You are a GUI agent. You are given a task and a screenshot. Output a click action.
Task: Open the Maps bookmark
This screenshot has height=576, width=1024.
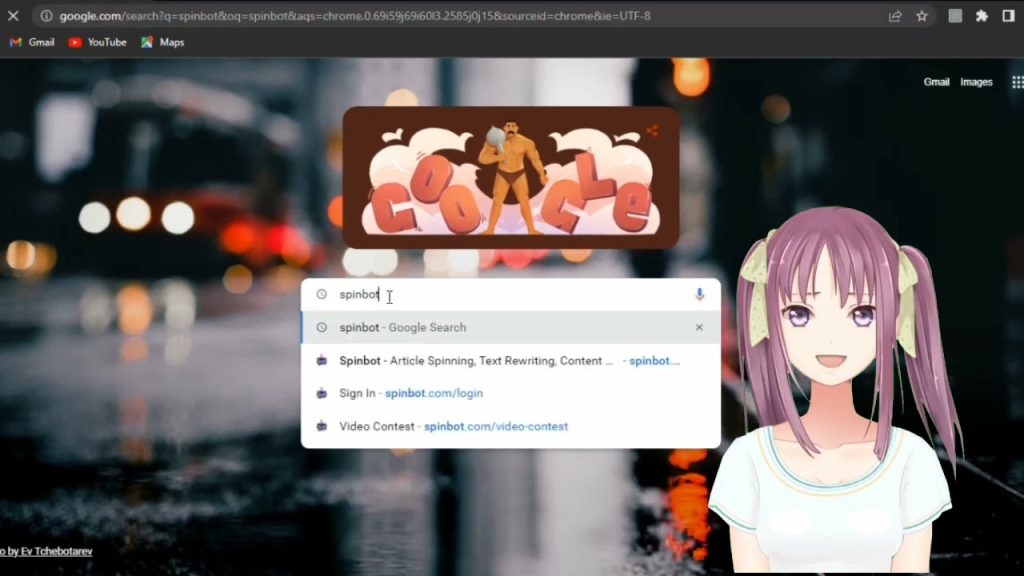click(x=163, y=42)
